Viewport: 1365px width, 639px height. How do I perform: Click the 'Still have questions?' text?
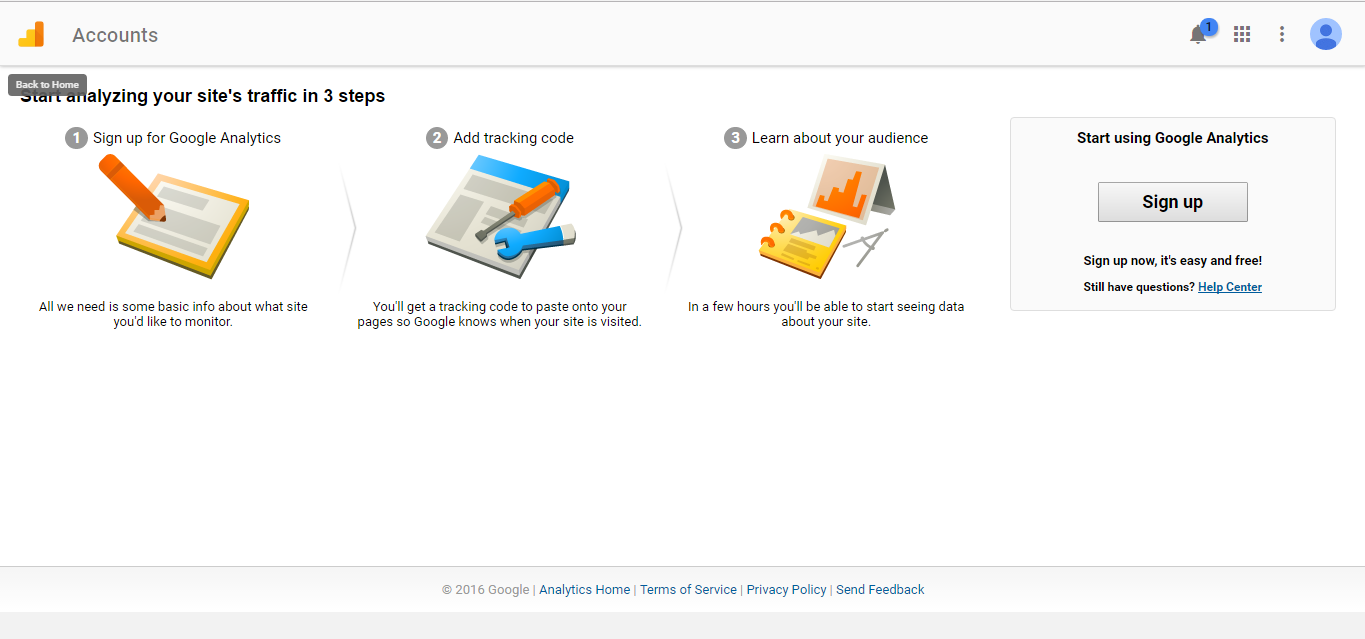[x=1139, y=287]
